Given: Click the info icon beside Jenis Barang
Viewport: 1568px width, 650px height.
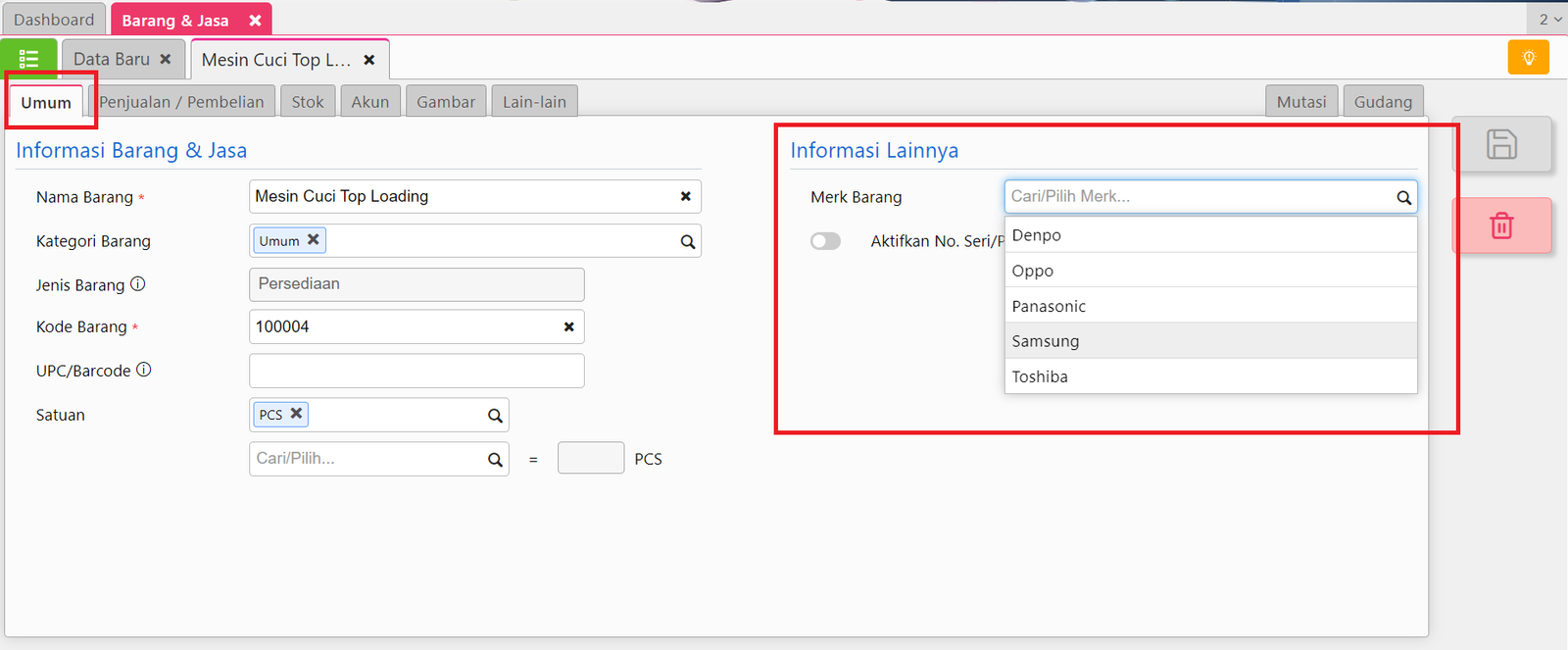Looking at the screenshot, I should 138,284.
